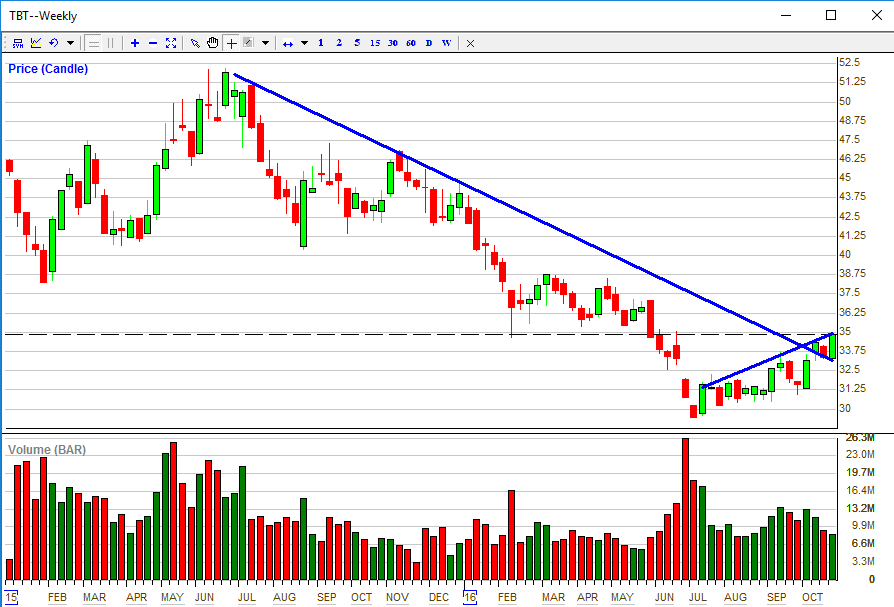894x607 pixels.
Task: Toggle the vertical lines button
Action: pyautogui.click(x=110, y=43)
